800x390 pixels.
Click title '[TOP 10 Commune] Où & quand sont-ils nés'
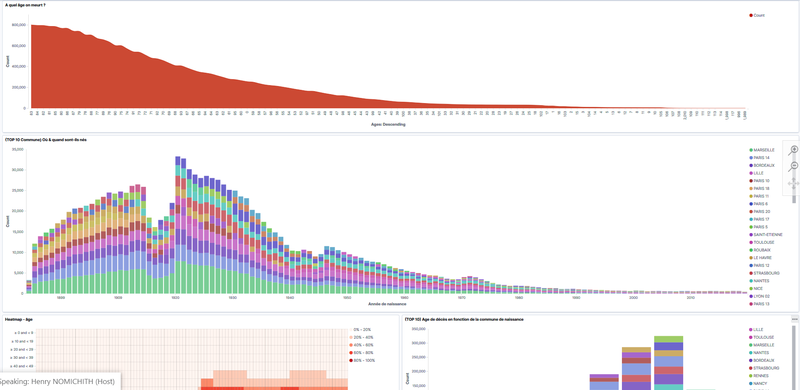(45, 139)
